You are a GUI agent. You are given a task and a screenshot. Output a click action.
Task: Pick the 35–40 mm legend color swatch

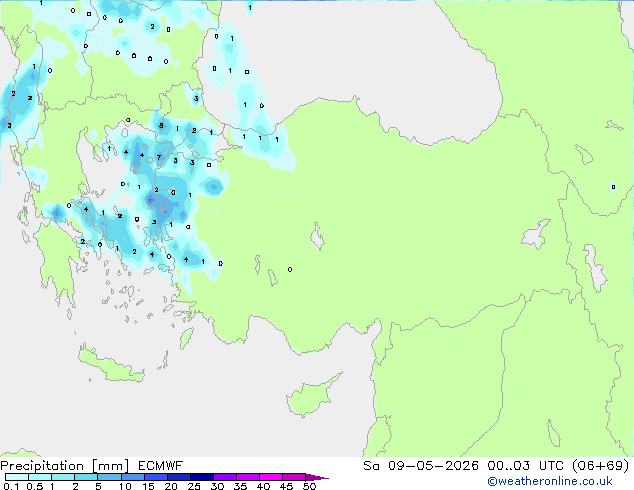click(x=248, y=477)
